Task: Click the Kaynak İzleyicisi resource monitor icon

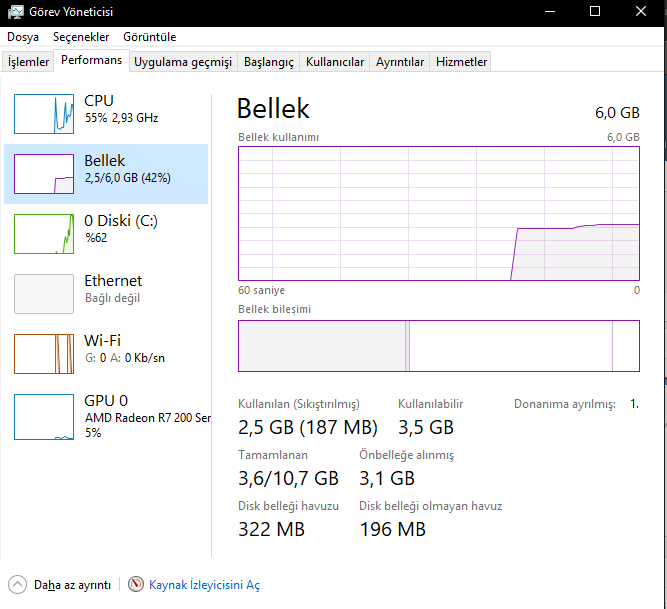Action: tap(136, 585)
